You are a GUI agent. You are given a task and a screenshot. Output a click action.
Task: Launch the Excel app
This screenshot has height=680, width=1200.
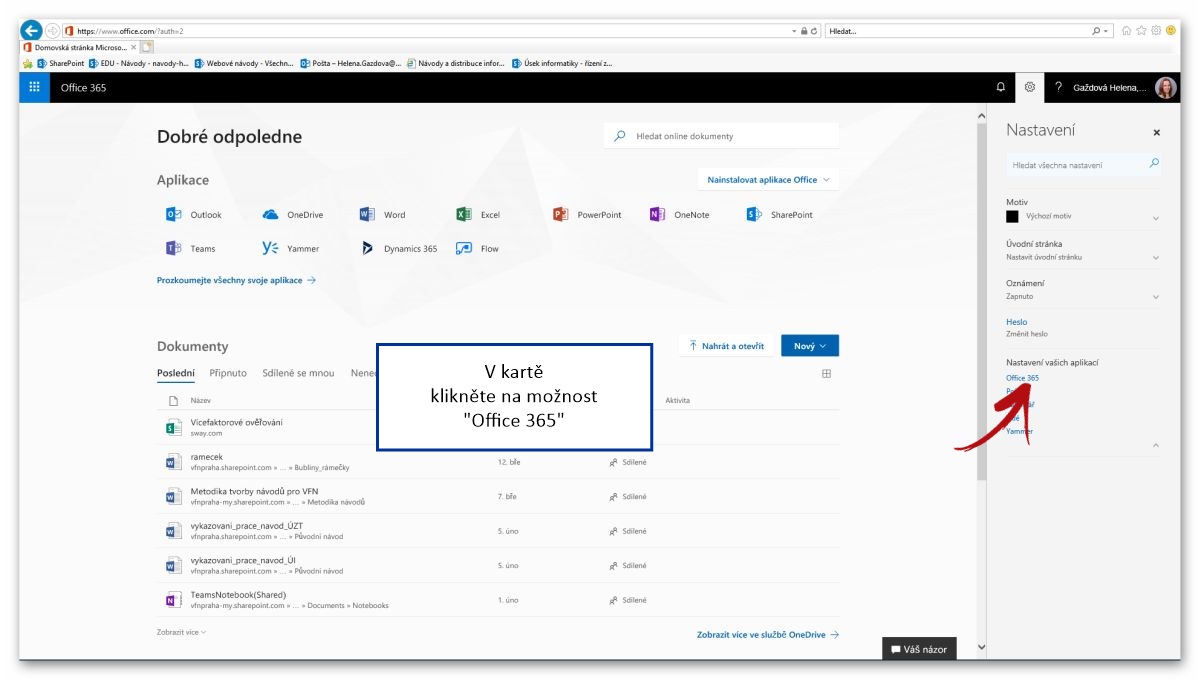click(478, 215)
